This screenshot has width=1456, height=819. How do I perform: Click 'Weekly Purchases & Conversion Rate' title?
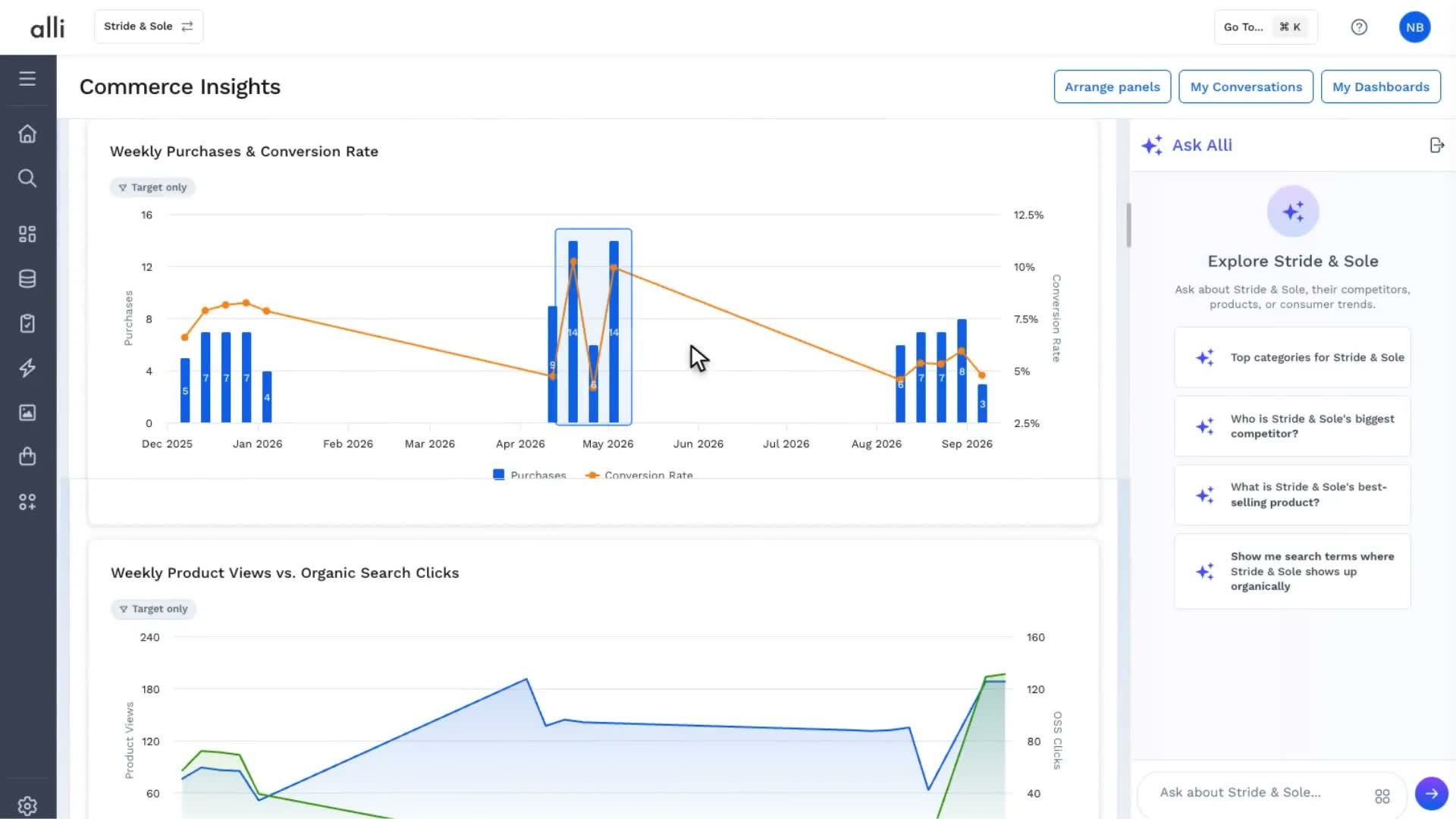(244, 152)
